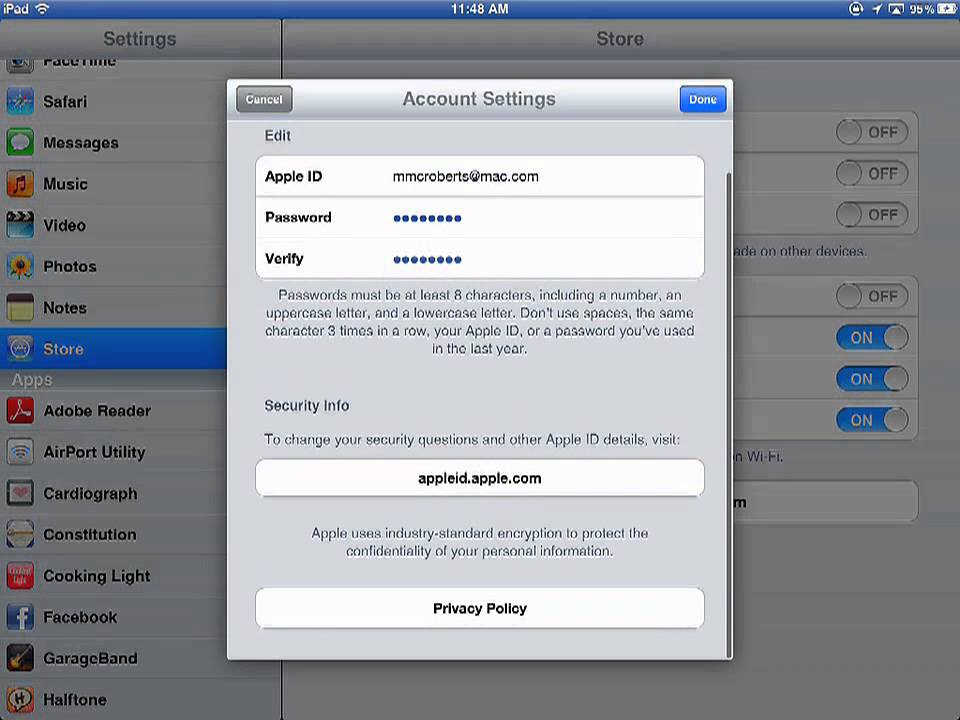
Task: Tap the location services arrow icon
Action: 876,9
